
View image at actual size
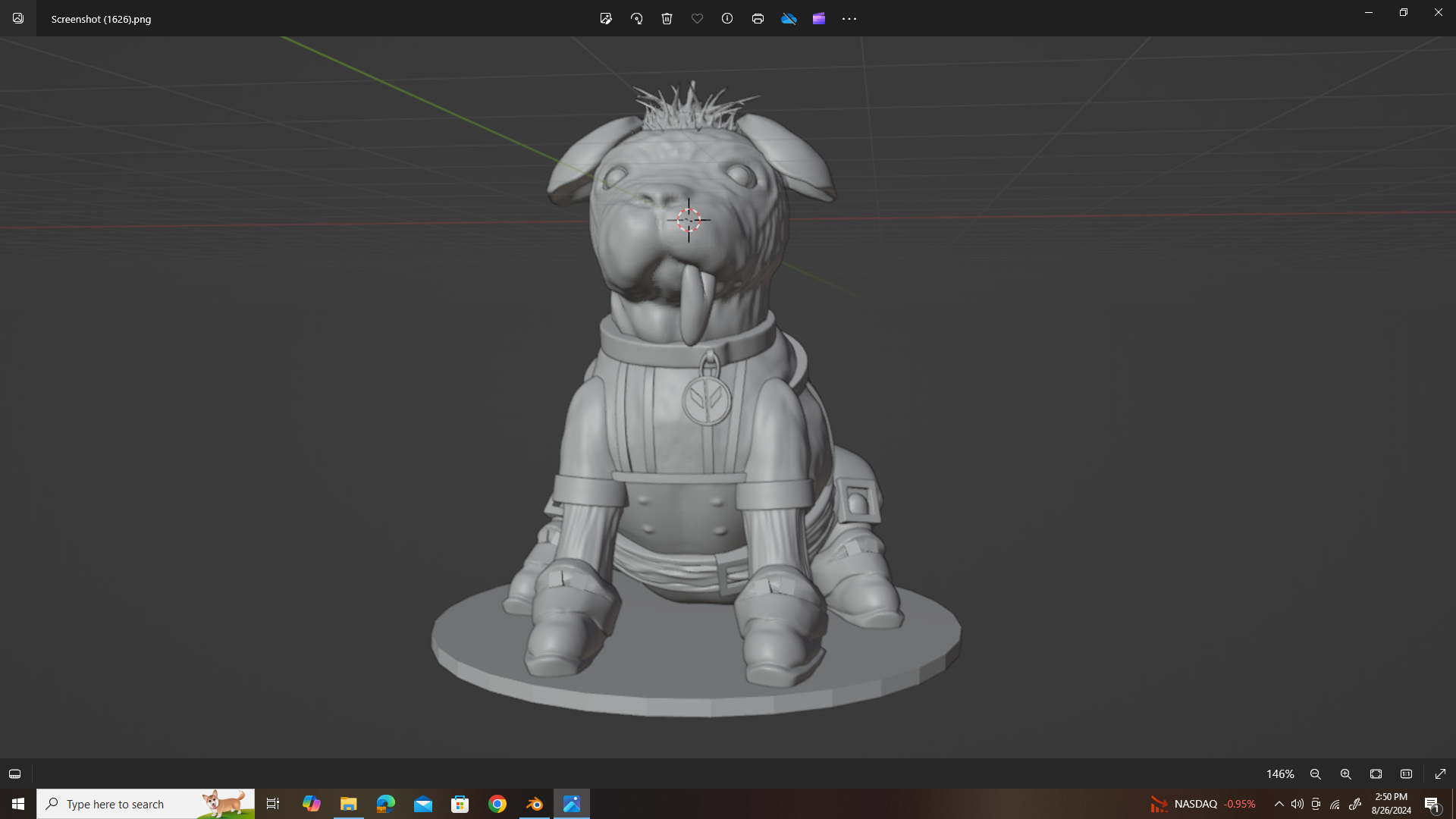pos(1407,774)
